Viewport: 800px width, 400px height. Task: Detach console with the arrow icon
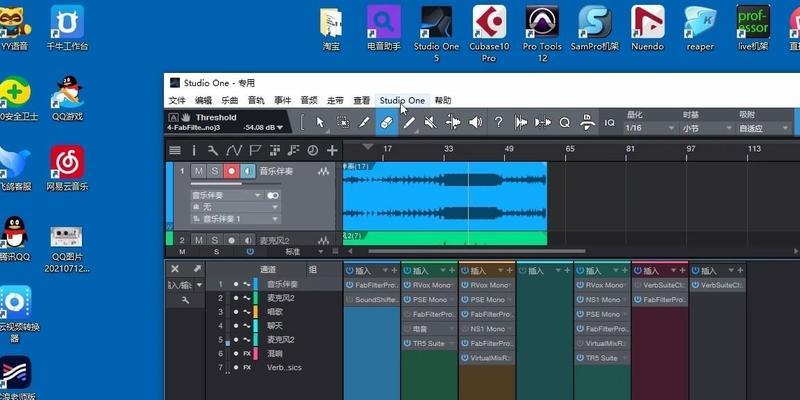pyautogui.click(x=197, y=268)
